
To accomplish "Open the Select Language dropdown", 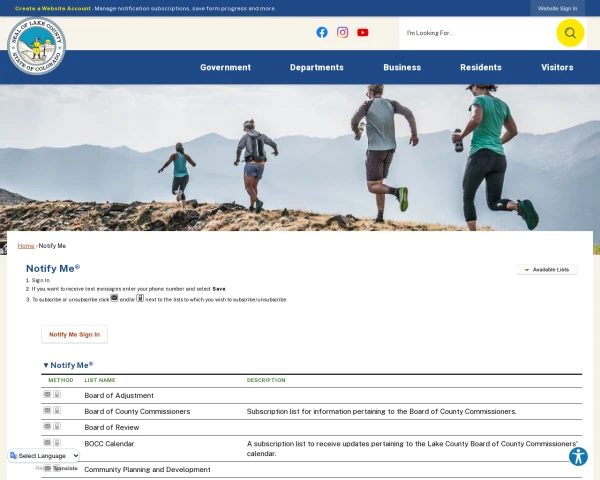I will (44, 456).
